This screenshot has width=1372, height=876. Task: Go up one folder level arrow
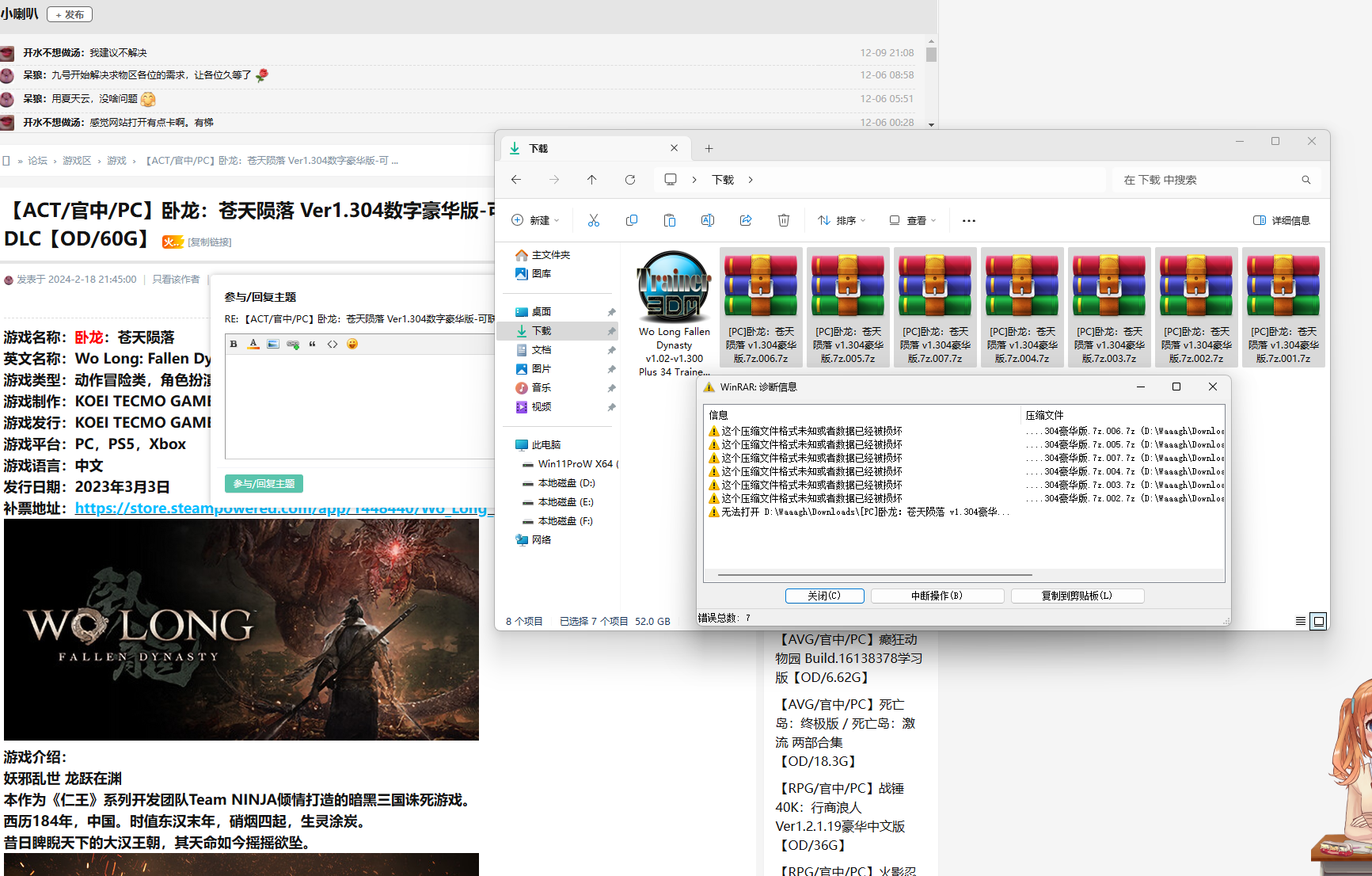[592, 180]
